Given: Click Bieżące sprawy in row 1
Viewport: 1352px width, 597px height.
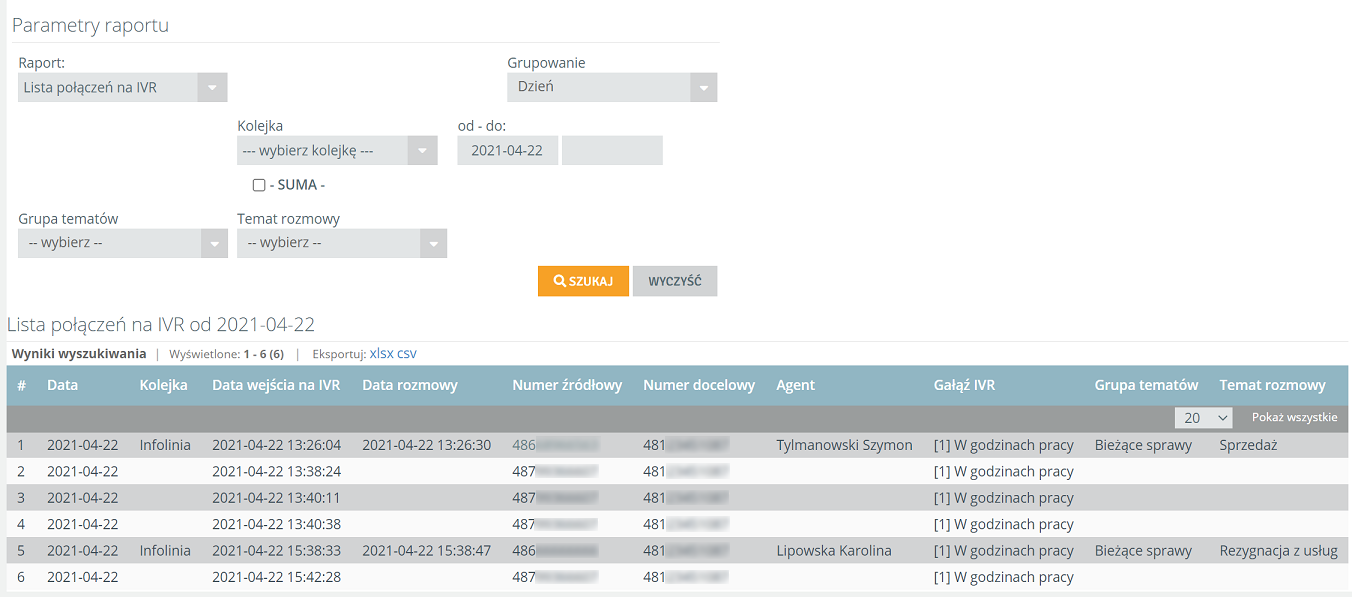Looking at the screenshot, I should 1143,445.
